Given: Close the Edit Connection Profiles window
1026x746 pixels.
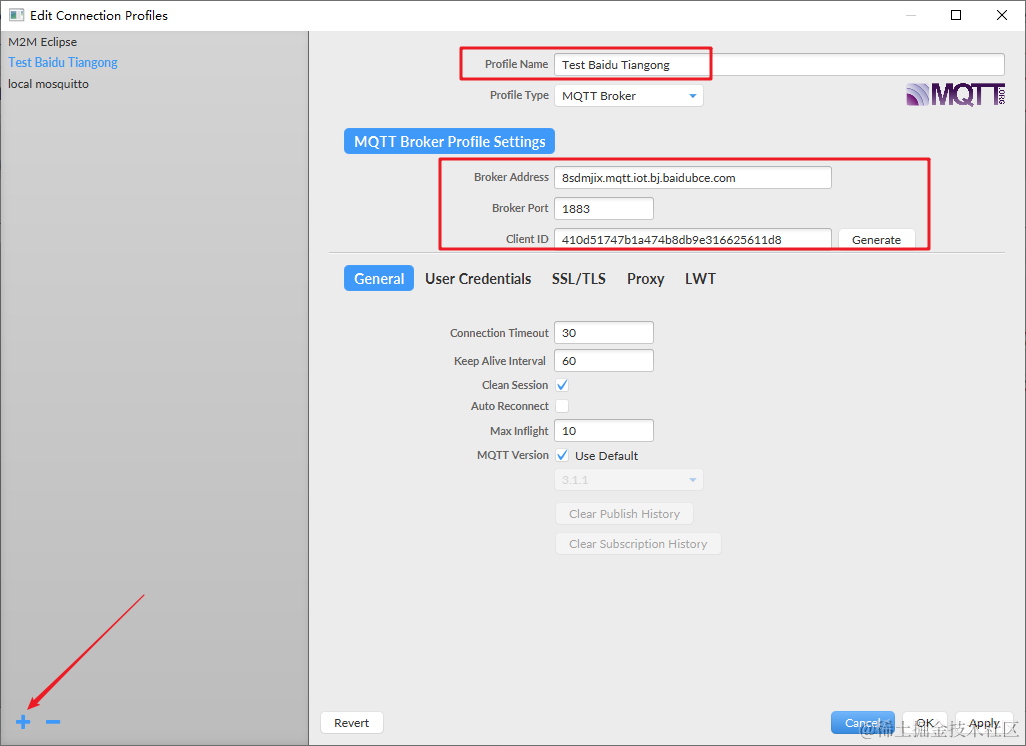Looking at the screenshot, I should click(x=1002, y=15).
